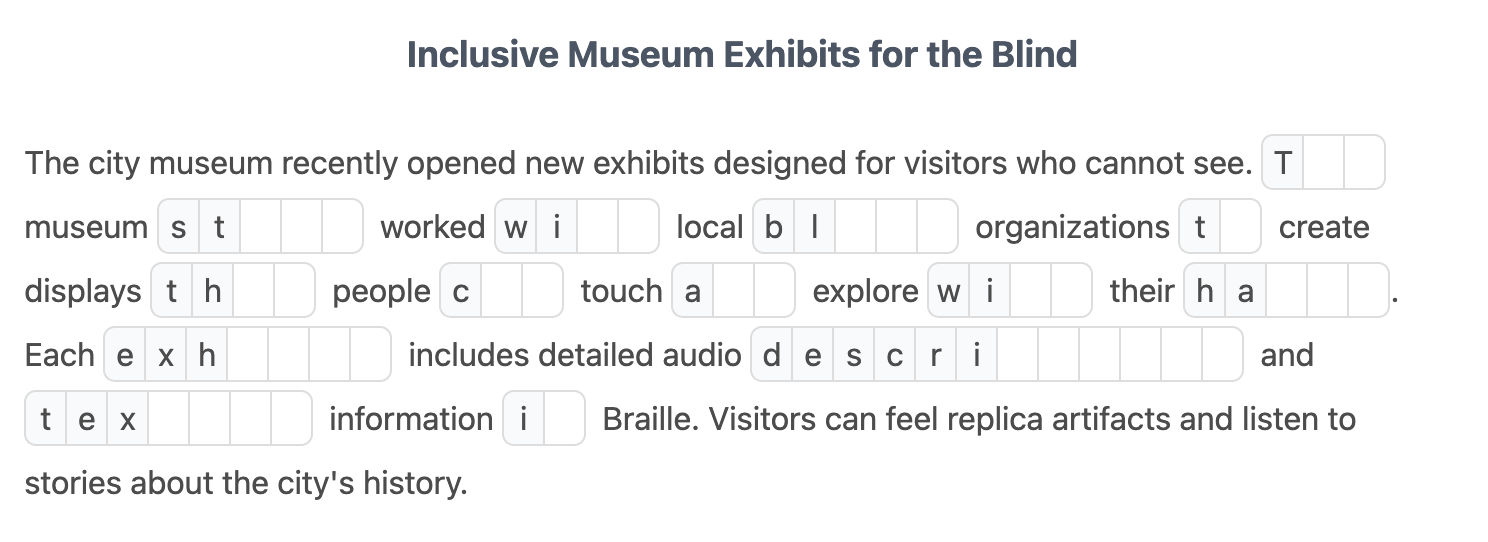Click first empty box of 'wi' after 'explore'
The image size is (1488, 542).
coord(1030,291)
